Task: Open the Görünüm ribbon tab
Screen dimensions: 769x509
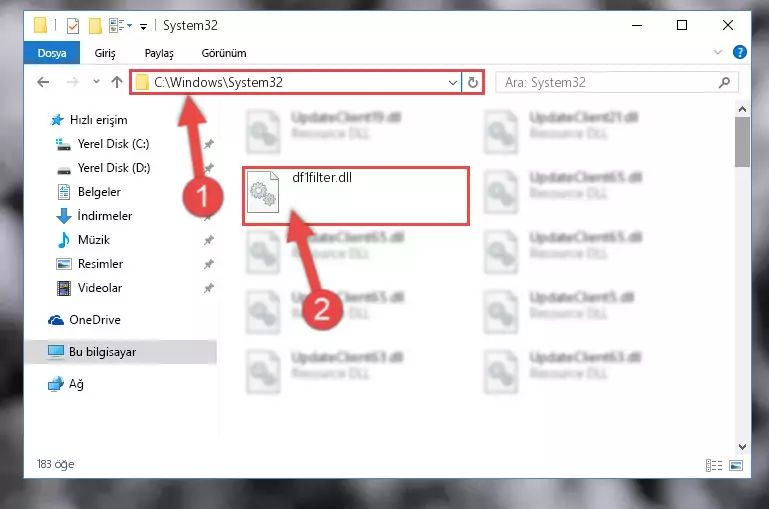Action: tap(224, 53)
